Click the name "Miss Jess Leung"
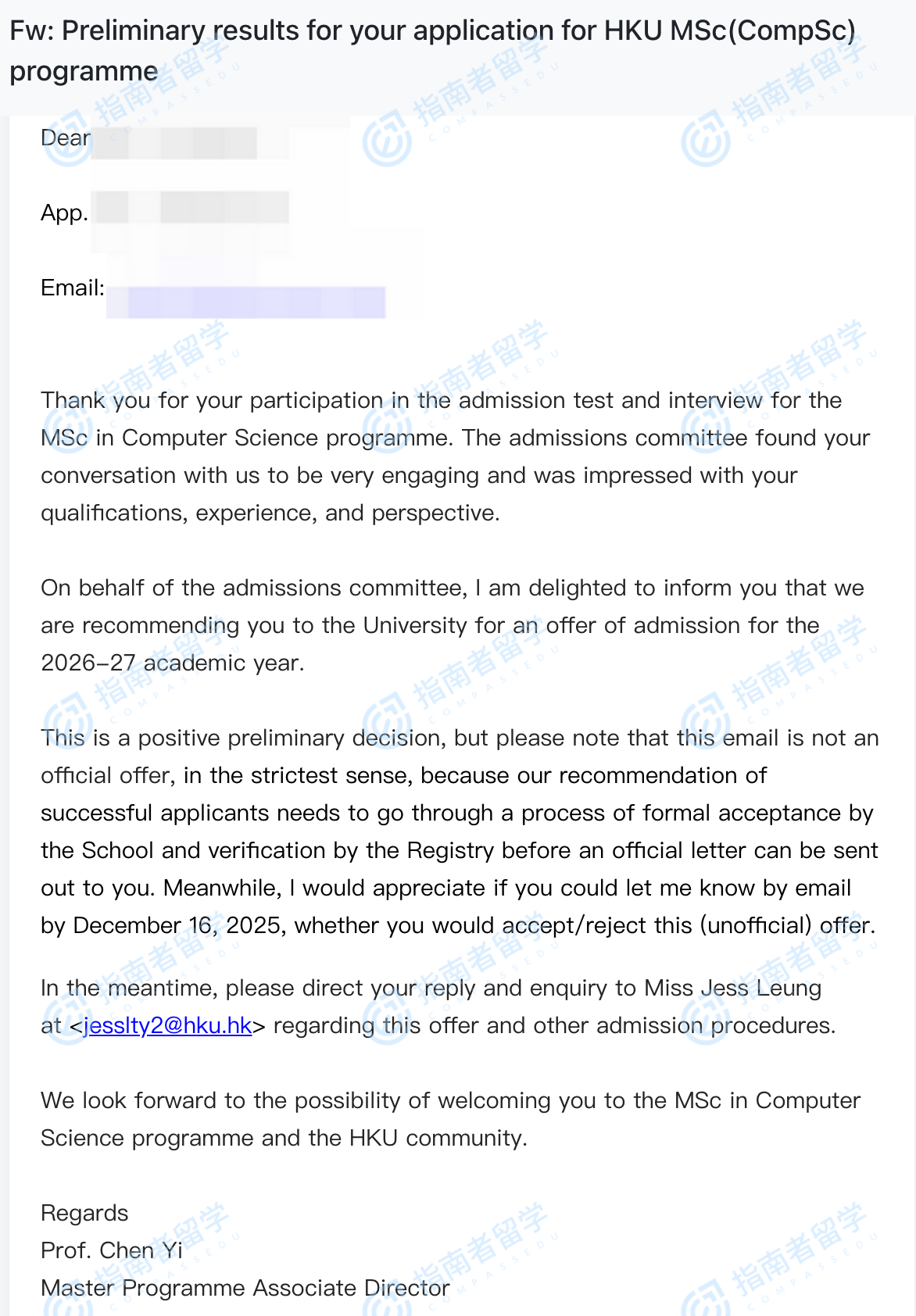916x1316 pixels. (732, 988)
